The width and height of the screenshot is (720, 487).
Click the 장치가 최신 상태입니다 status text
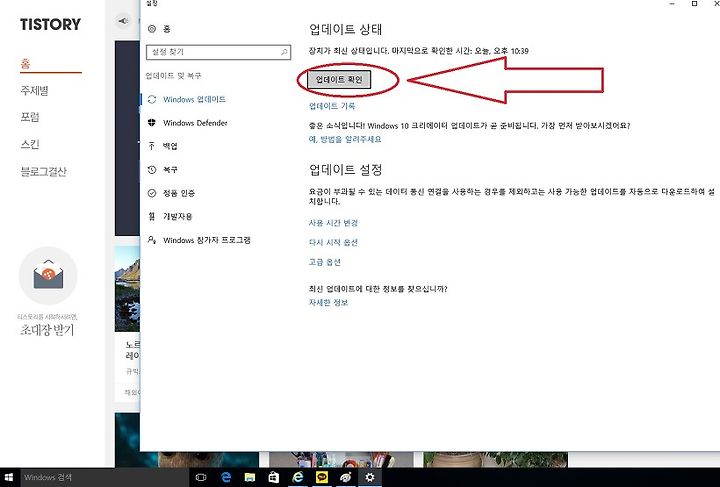[418, 51]
